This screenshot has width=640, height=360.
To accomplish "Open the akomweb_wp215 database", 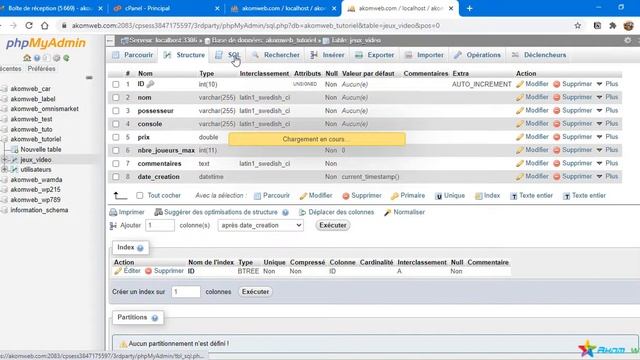I will pyautogui.click(x=36, y=190).
